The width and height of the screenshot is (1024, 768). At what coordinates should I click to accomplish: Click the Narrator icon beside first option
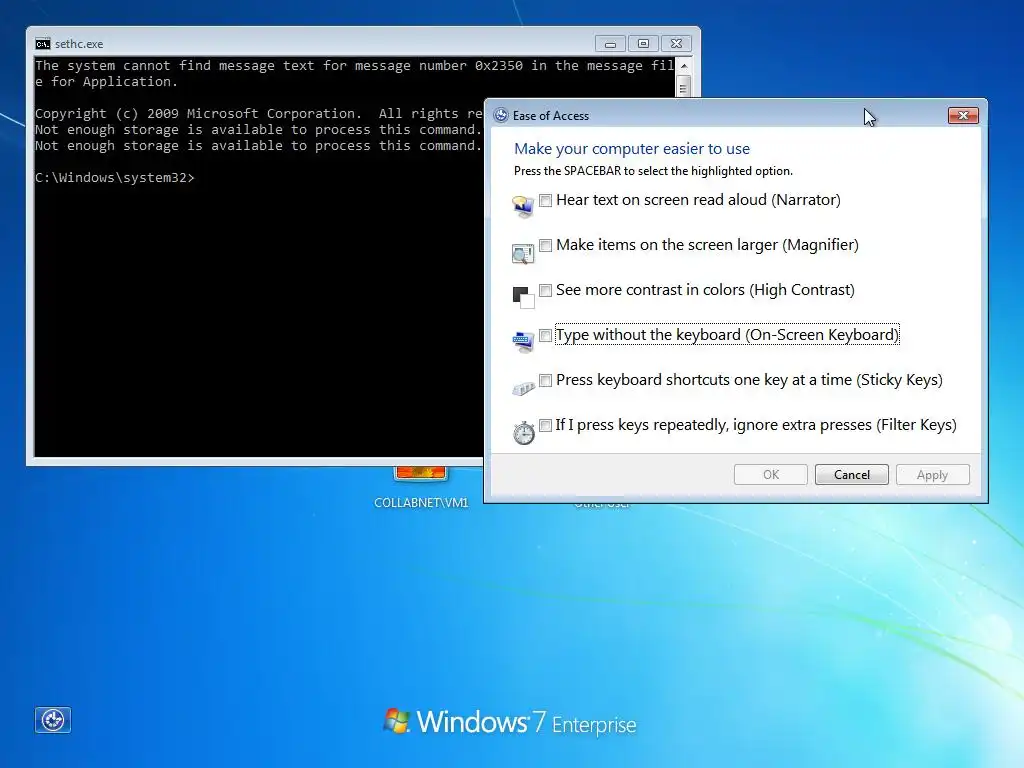523,207
